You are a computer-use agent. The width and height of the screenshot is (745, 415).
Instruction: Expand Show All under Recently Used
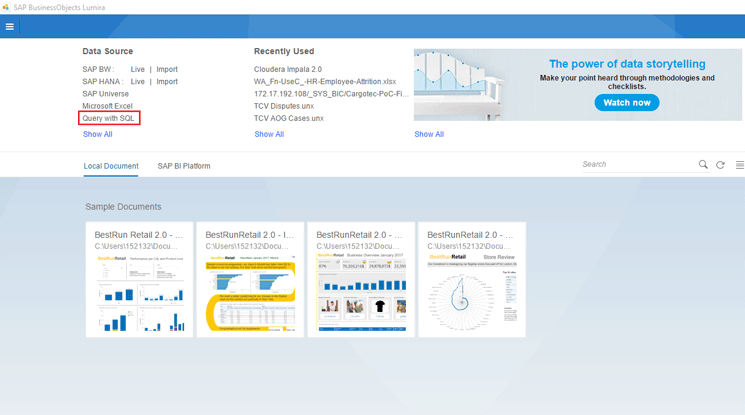(x=269, y=134)
